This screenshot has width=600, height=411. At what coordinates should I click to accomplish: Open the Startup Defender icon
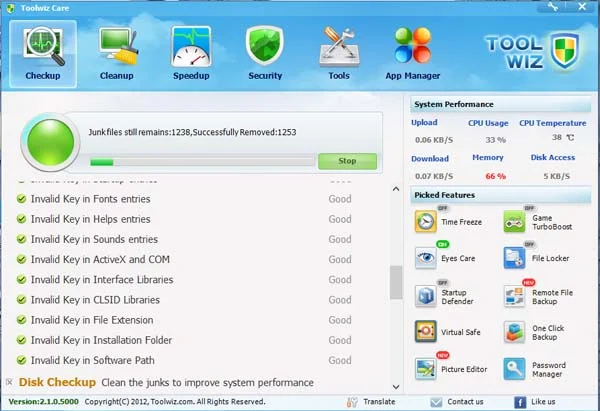[x=426, y=296]
